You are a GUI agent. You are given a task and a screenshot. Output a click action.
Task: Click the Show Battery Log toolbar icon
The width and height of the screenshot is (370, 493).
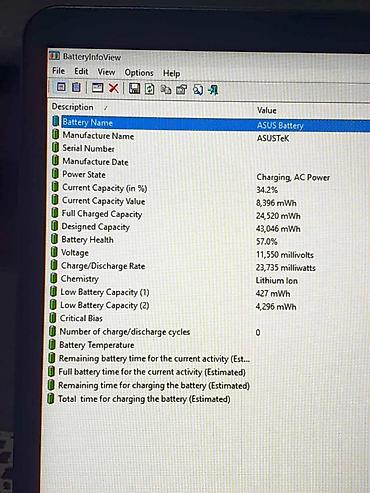click(x=76, y=87)
